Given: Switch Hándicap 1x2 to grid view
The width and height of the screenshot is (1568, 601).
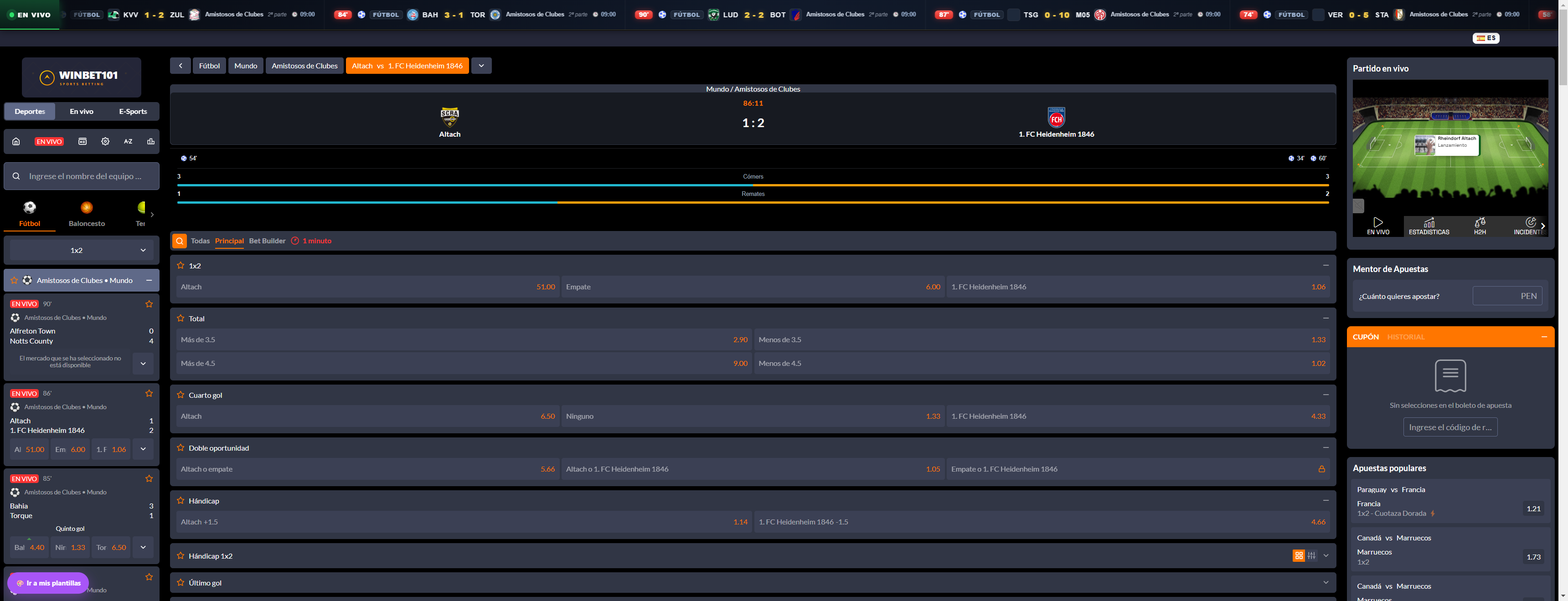Looking at the screenshot, I should tap(1299, 555).
